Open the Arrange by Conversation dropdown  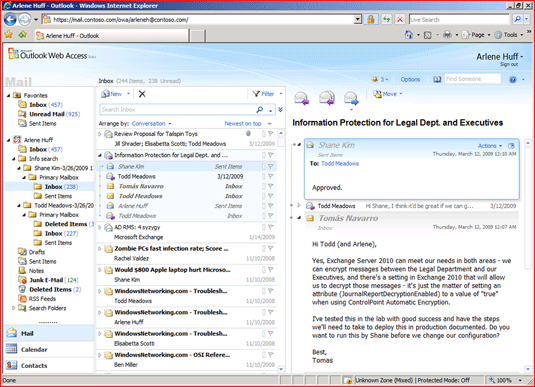(x=151, y=124)
